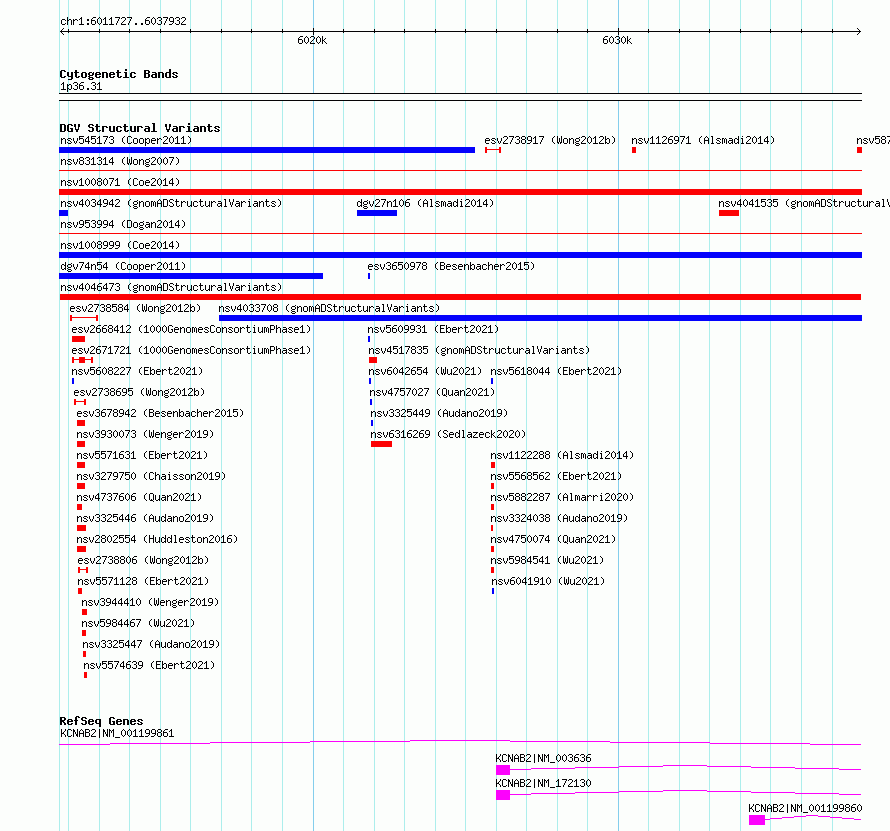
Task: Select magenta exon box of NM_003636
Action: tap(503, 770)
